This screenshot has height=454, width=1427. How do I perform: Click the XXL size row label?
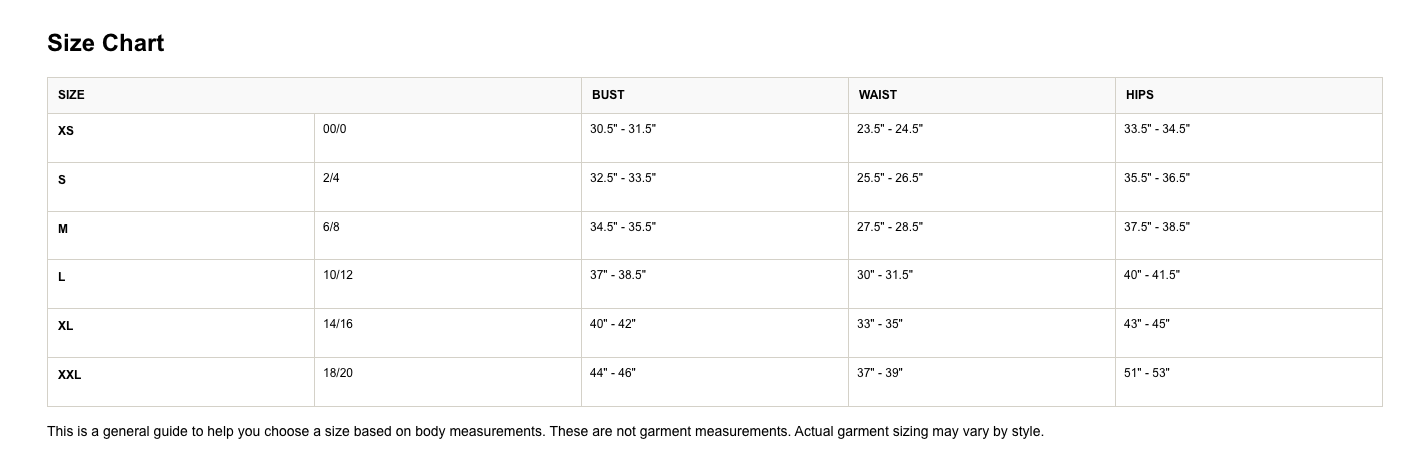pyautogui.click(x=70, y=375)
